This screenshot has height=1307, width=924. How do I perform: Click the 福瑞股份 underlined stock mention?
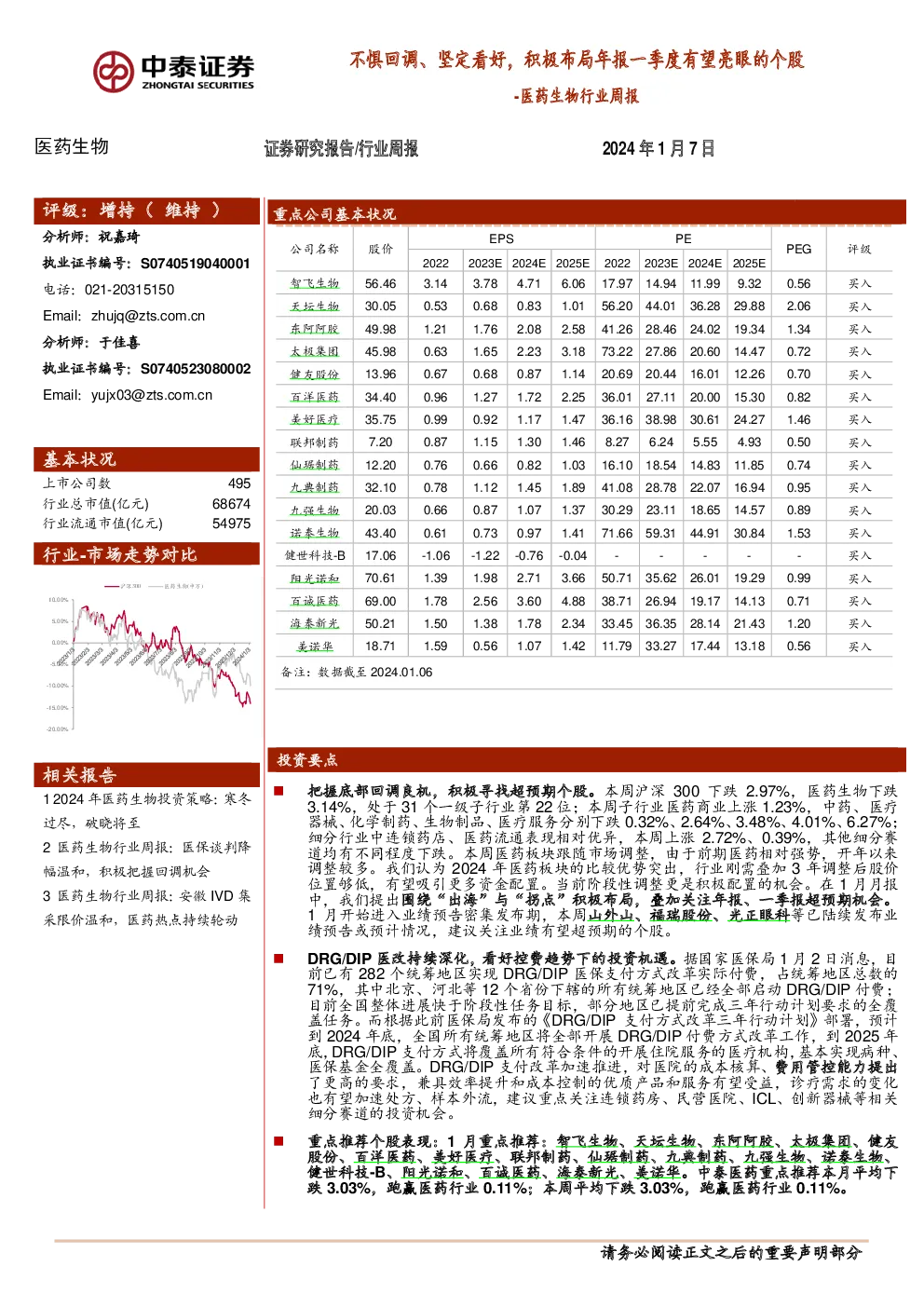pyautogui.click(x=681, y=915)
